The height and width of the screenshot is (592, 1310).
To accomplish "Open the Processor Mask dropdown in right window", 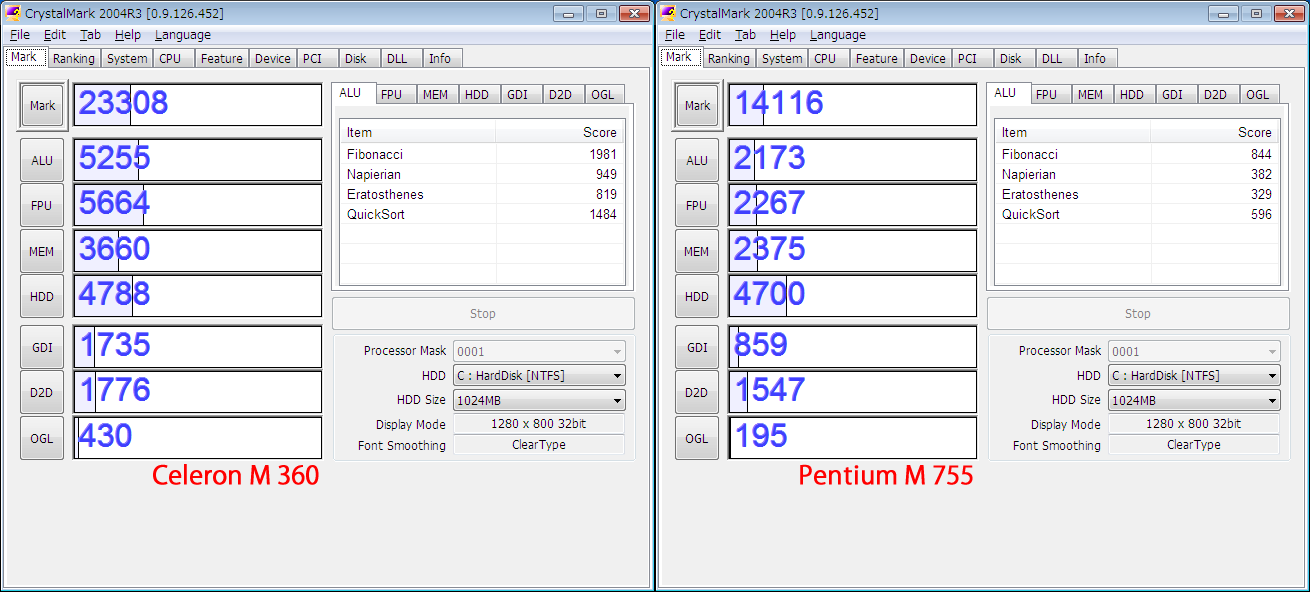I will click(1194, 352).
